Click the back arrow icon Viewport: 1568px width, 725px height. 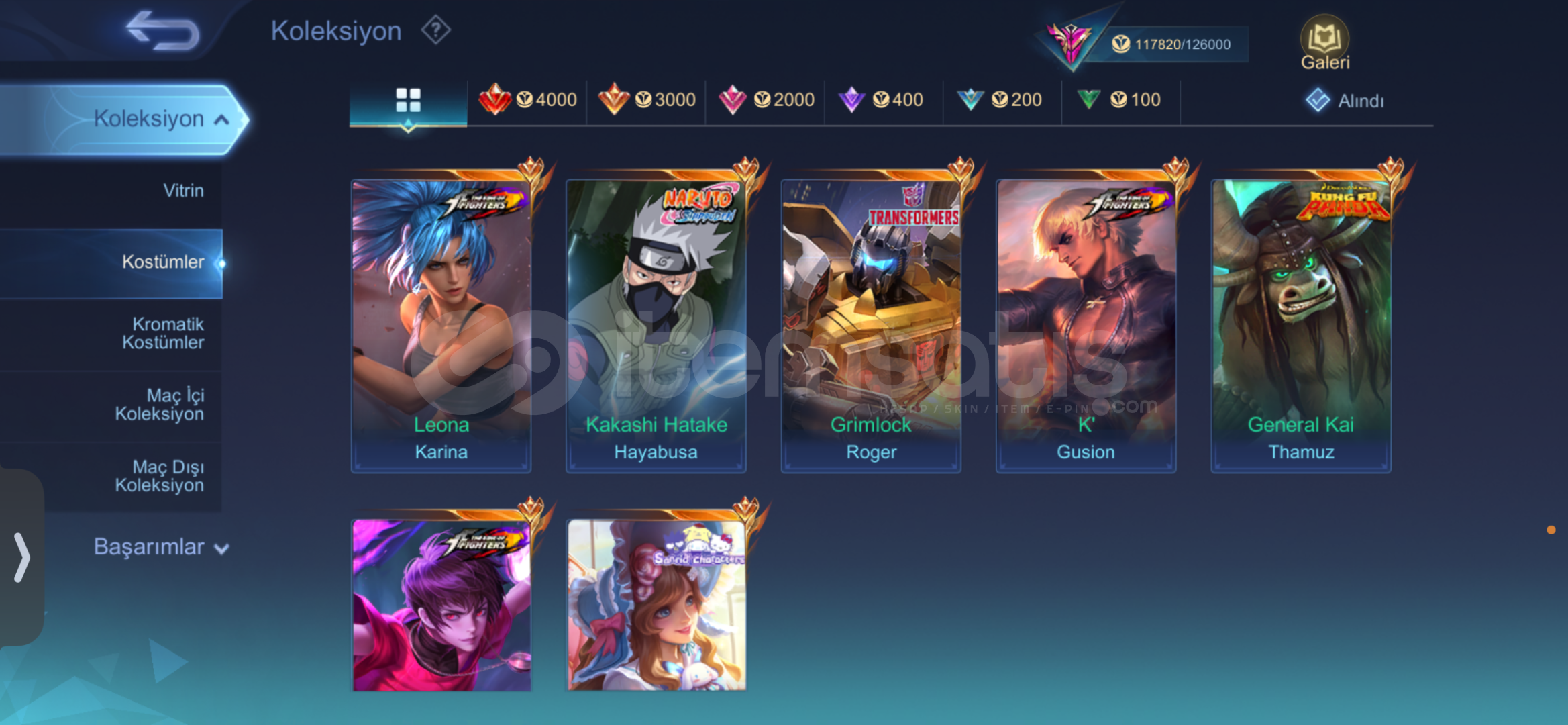(x=163, y=30)
